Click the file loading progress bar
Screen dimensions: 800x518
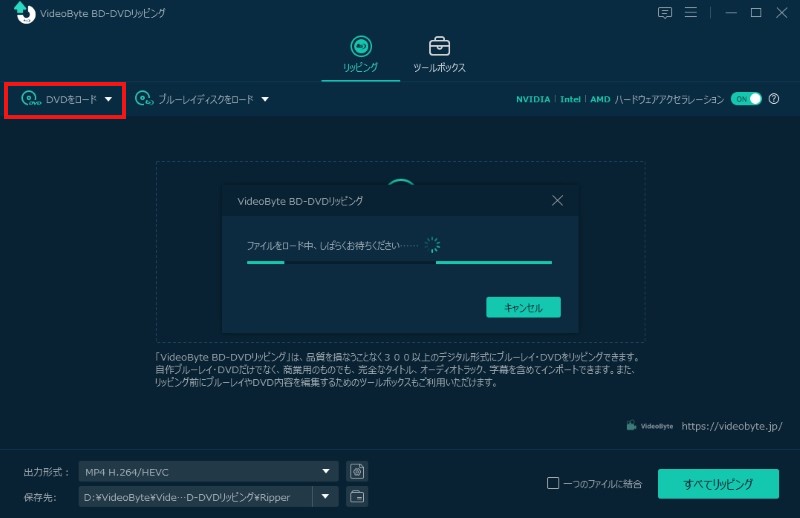(399, 263)
